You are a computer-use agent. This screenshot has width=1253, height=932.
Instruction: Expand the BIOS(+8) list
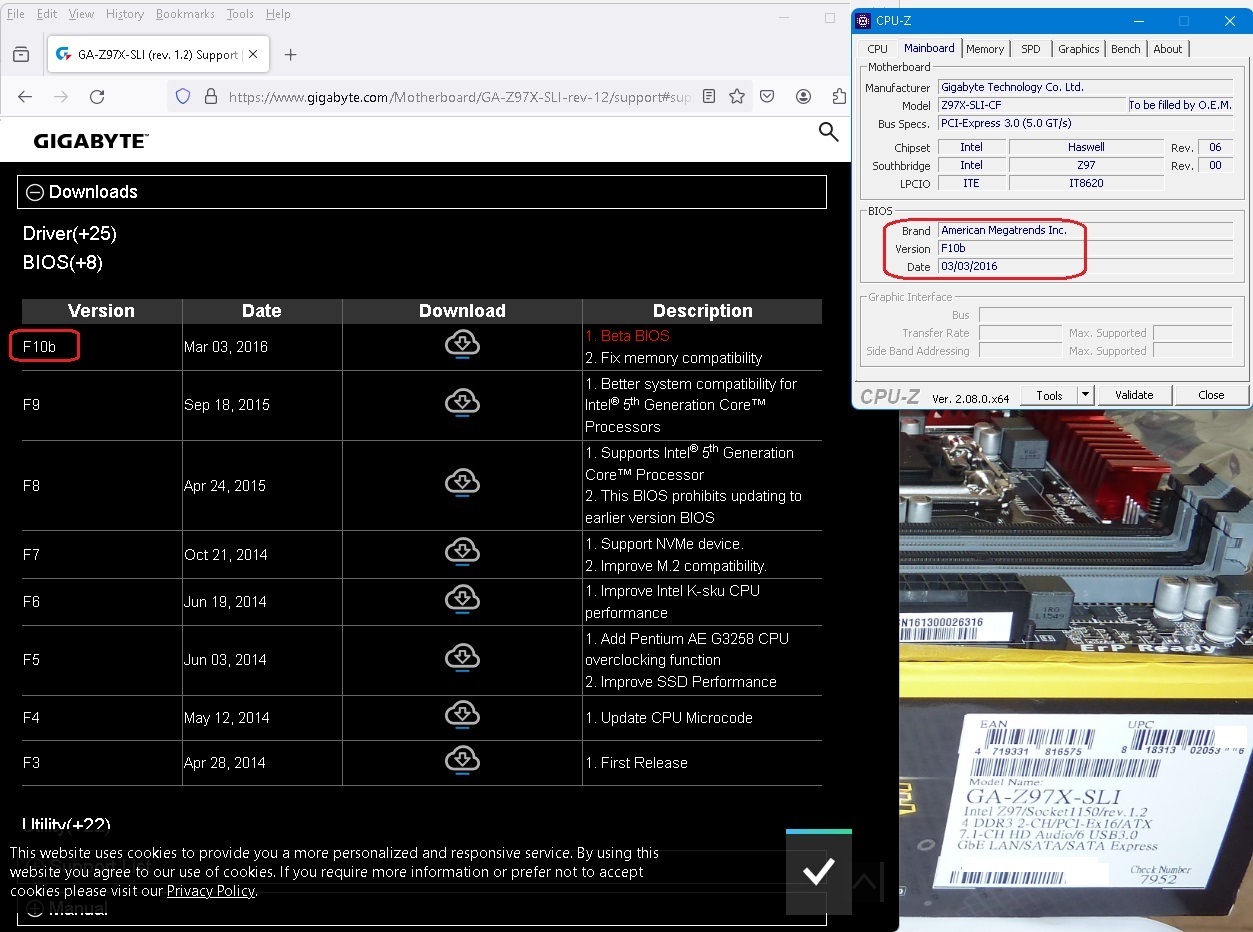click(x=63, y=263)
